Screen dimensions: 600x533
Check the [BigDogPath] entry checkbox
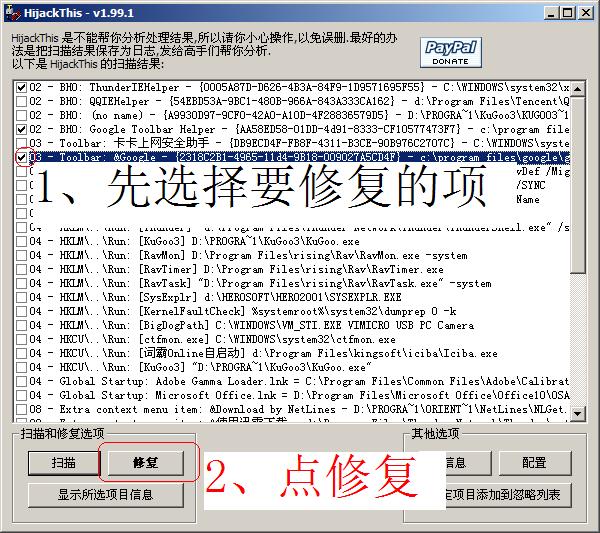(x=21, y=325)
